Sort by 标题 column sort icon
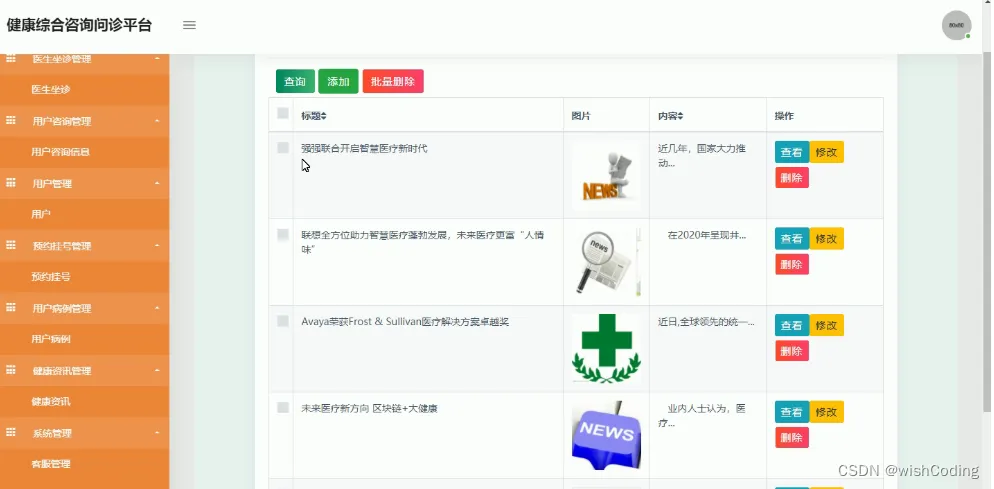 (323, 116)
